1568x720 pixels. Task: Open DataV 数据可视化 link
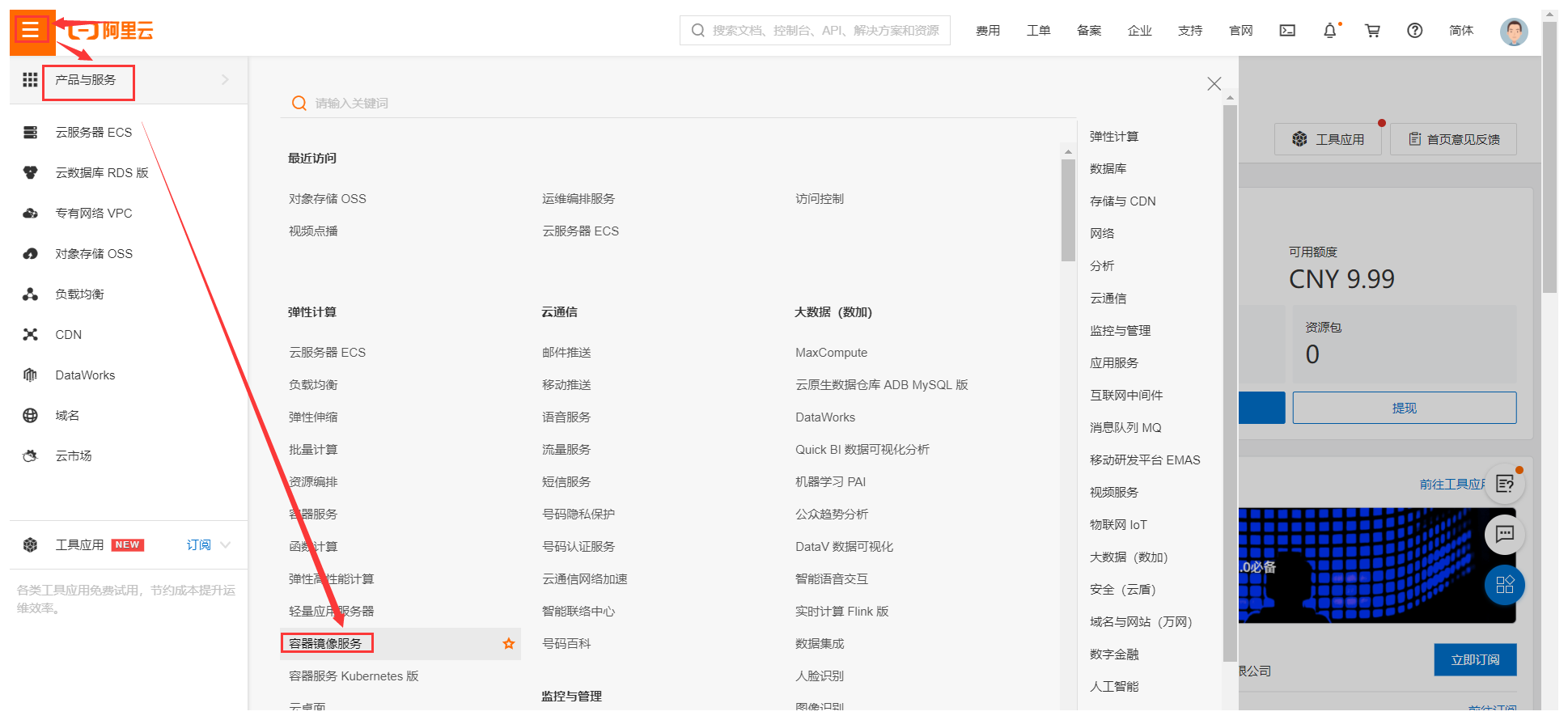(x=845, y=546)
